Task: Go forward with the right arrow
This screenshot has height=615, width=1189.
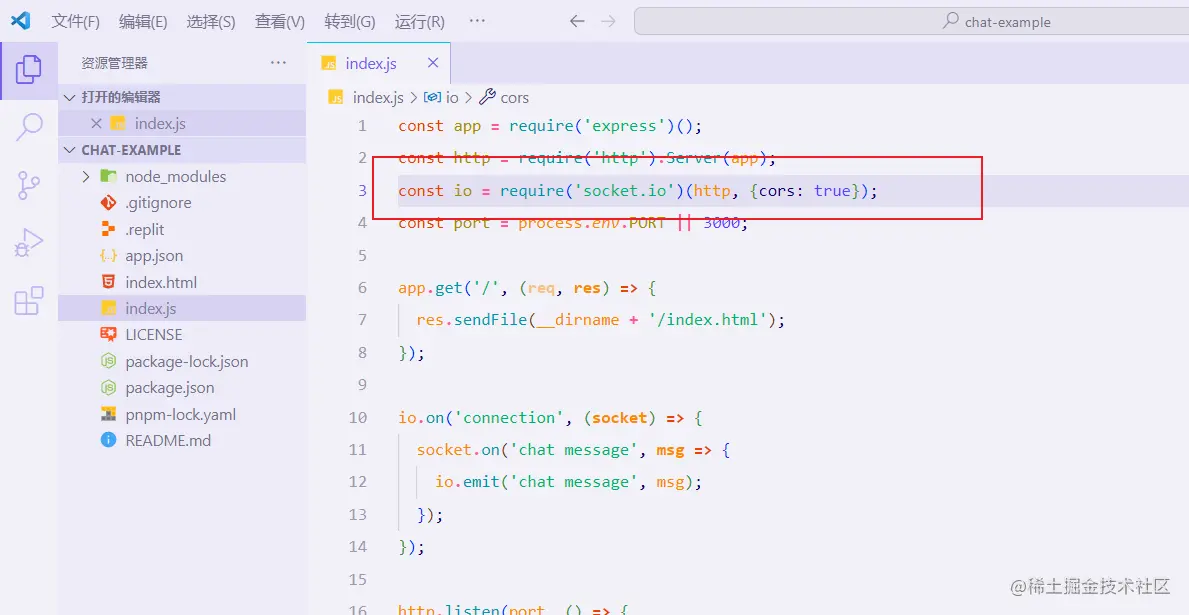Action: pyautogui.click(x=608, y=21)
